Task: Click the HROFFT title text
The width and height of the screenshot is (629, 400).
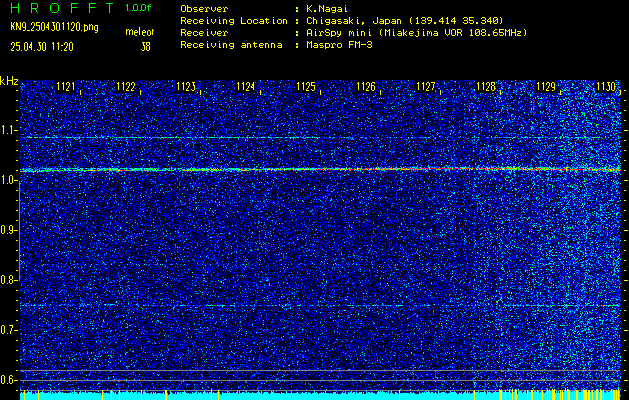Action: coord(62,8)
